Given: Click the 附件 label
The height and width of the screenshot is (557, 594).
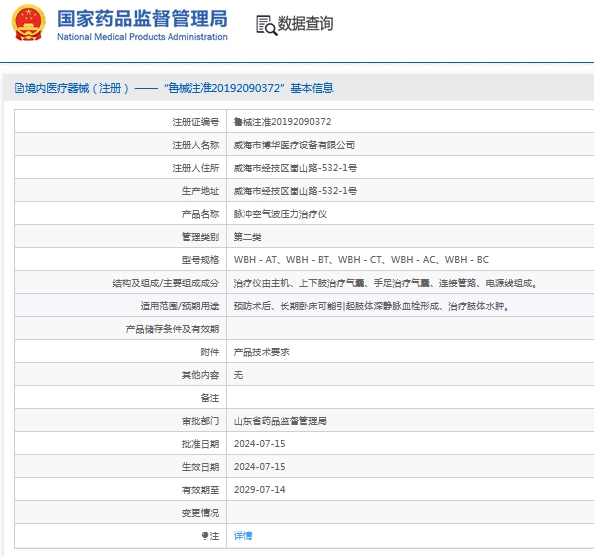Looking at the screenshot, I should [x=209, y=352].
